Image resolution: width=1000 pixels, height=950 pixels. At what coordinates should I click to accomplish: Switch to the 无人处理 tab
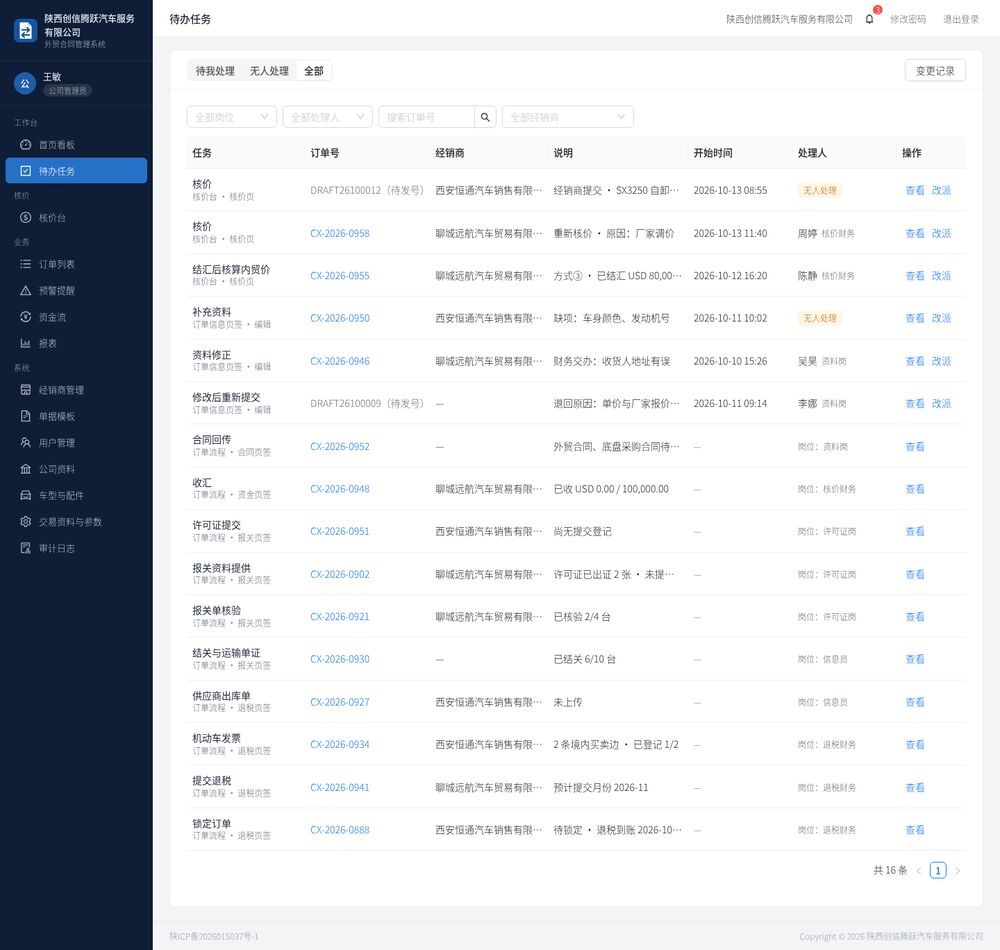[x=269, y=71]
